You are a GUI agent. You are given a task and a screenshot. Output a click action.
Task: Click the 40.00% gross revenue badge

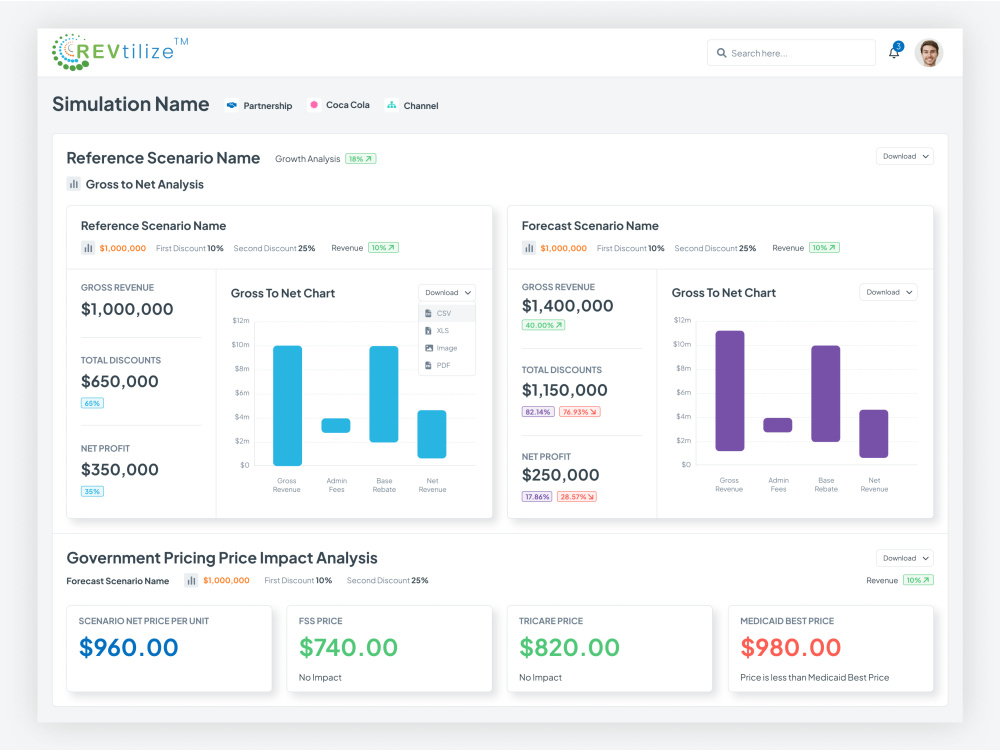click(543, 325)
